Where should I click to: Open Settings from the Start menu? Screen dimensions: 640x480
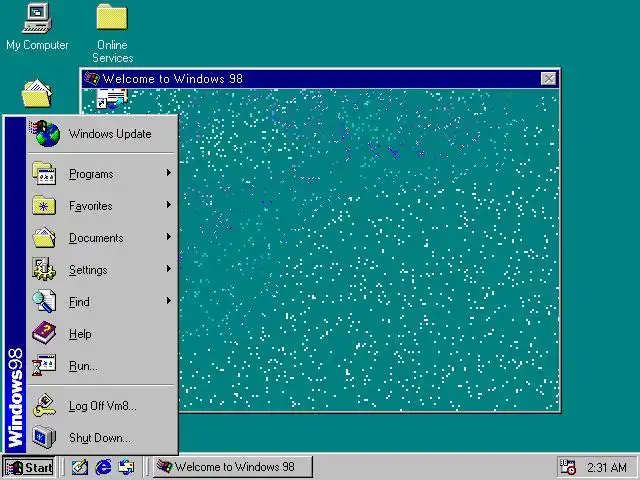pyautogui.click(x=102, y=269)
